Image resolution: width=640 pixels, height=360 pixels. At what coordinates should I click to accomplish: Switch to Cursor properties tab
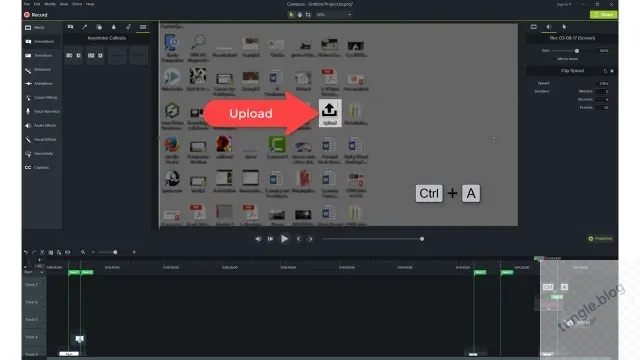pos(564,27)
